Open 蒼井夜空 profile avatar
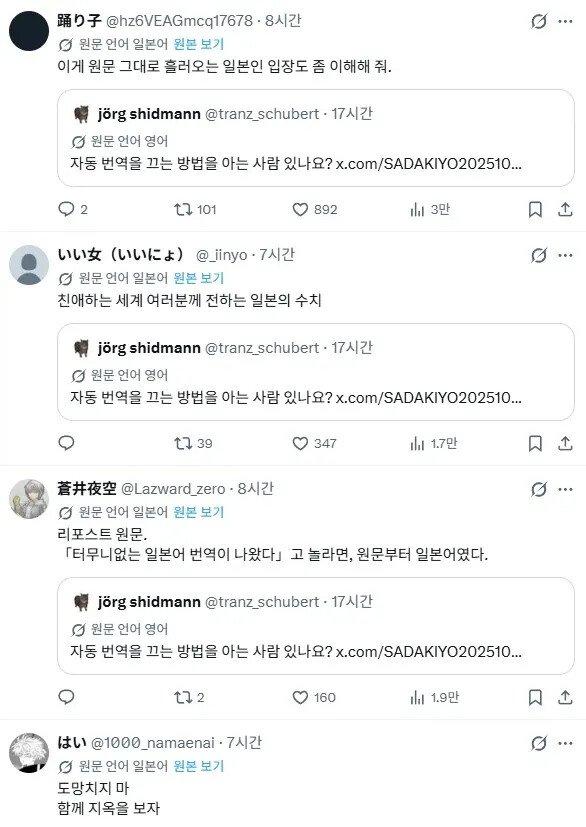The width and height of the screenshot is (586, 827). click(x=29, y=499)
